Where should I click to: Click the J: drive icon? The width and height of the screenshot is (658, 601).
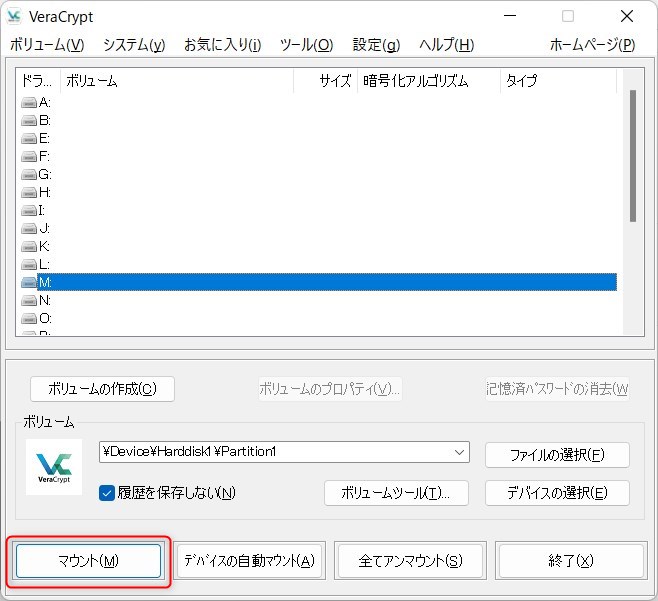(29, 228)
